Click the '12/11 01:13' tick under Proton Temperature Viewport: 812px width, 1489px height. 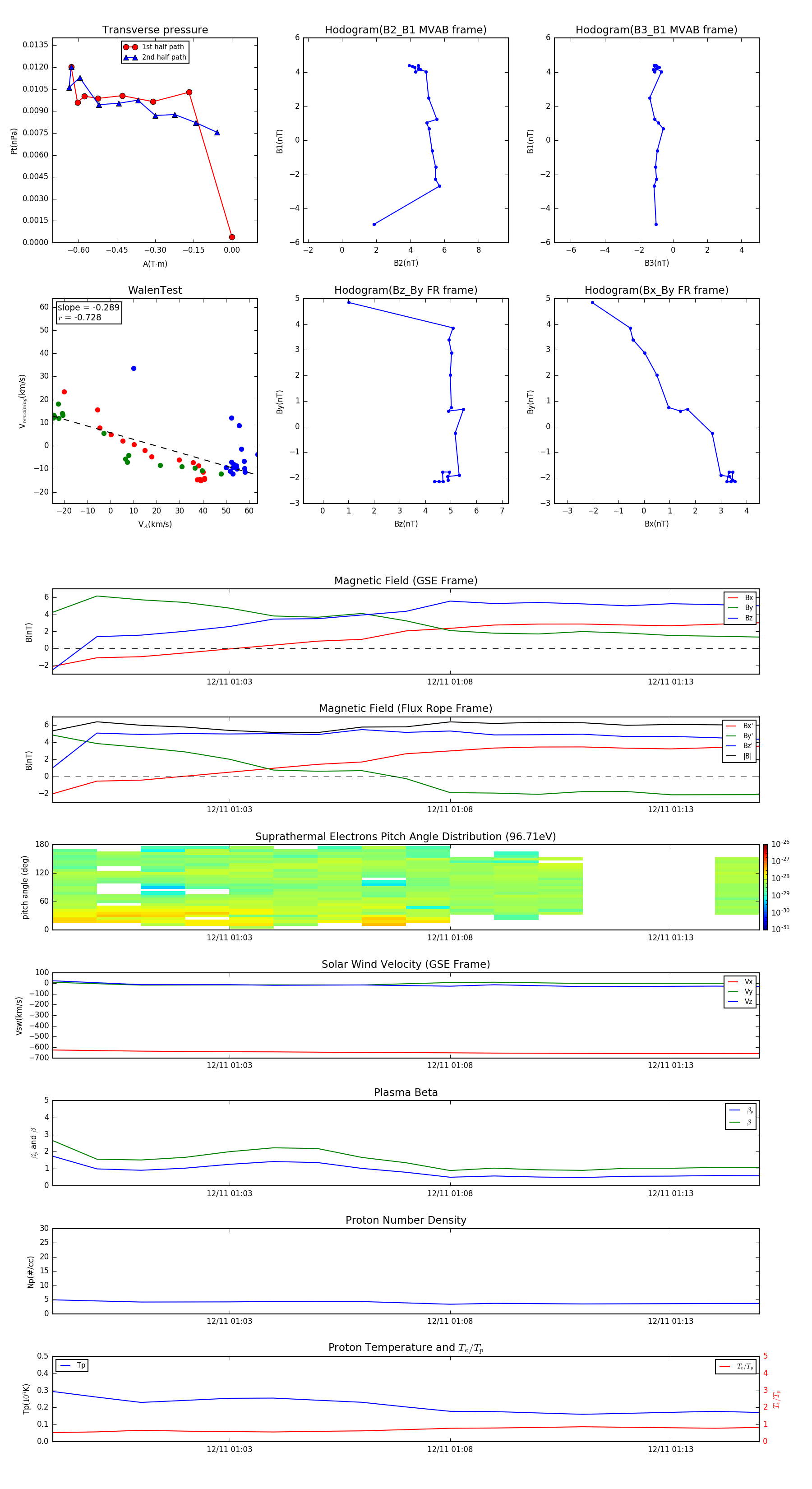click(x=670, y=1450)
